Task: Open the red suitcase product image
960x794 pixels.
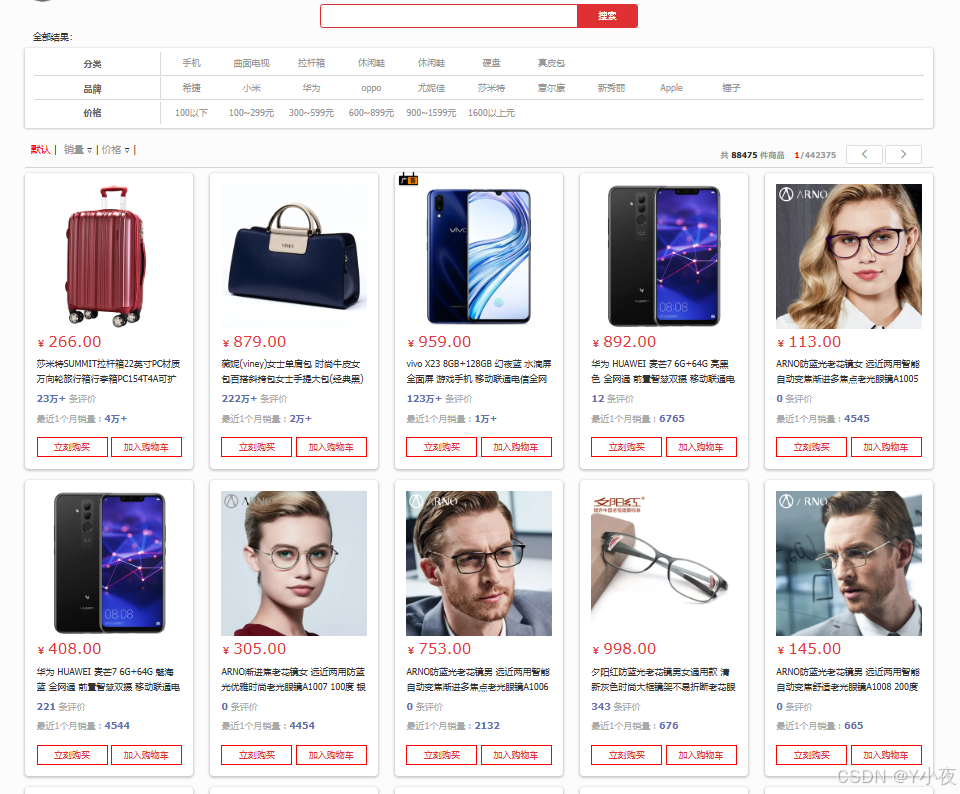Action: 109,256
